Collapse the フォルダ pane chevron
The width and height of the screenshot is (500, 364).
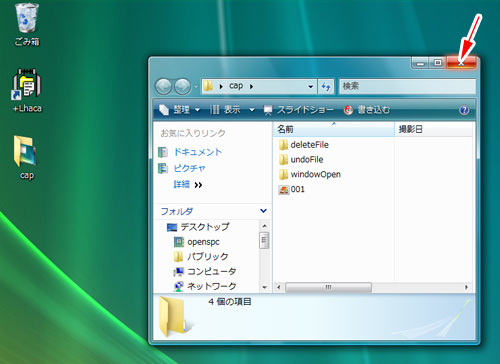pos(263,211)
